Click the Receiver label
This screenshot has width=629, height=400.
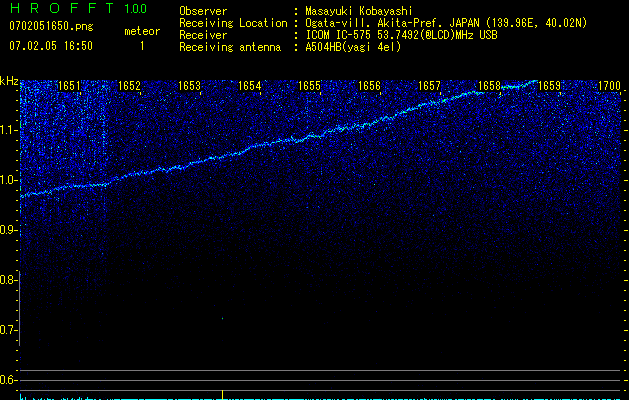pos(203,35)
